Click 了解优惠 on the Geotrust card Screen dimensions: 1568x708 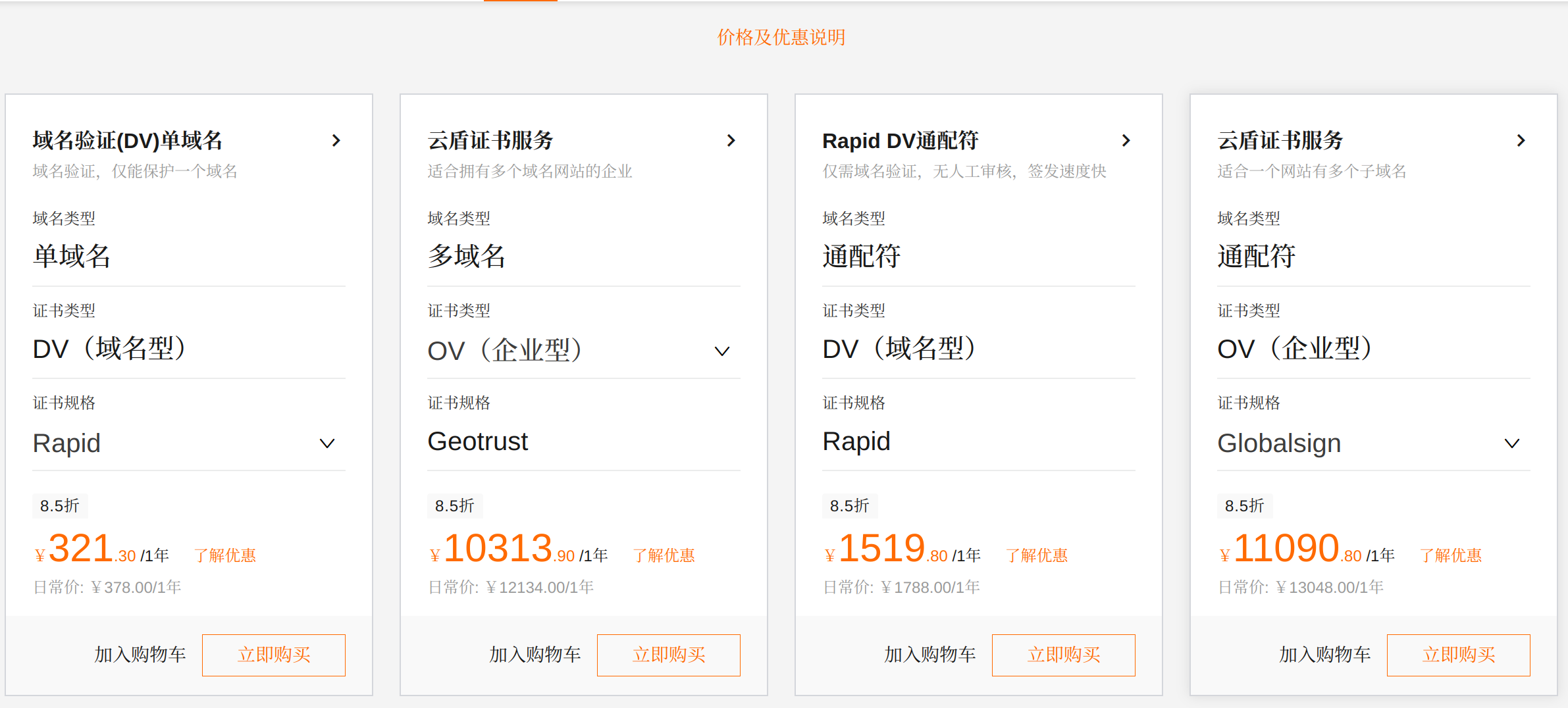[665, 555]
